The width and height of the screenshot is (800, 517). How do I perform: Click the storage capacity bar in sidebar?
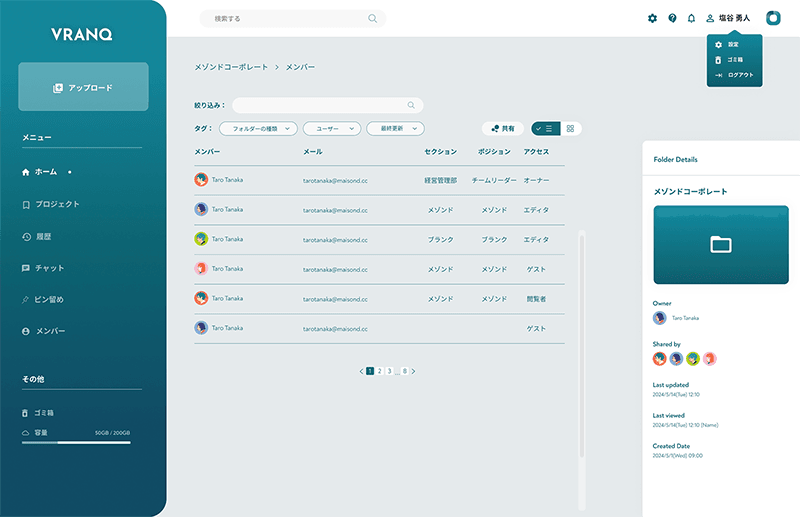click(x=76, y=441)
